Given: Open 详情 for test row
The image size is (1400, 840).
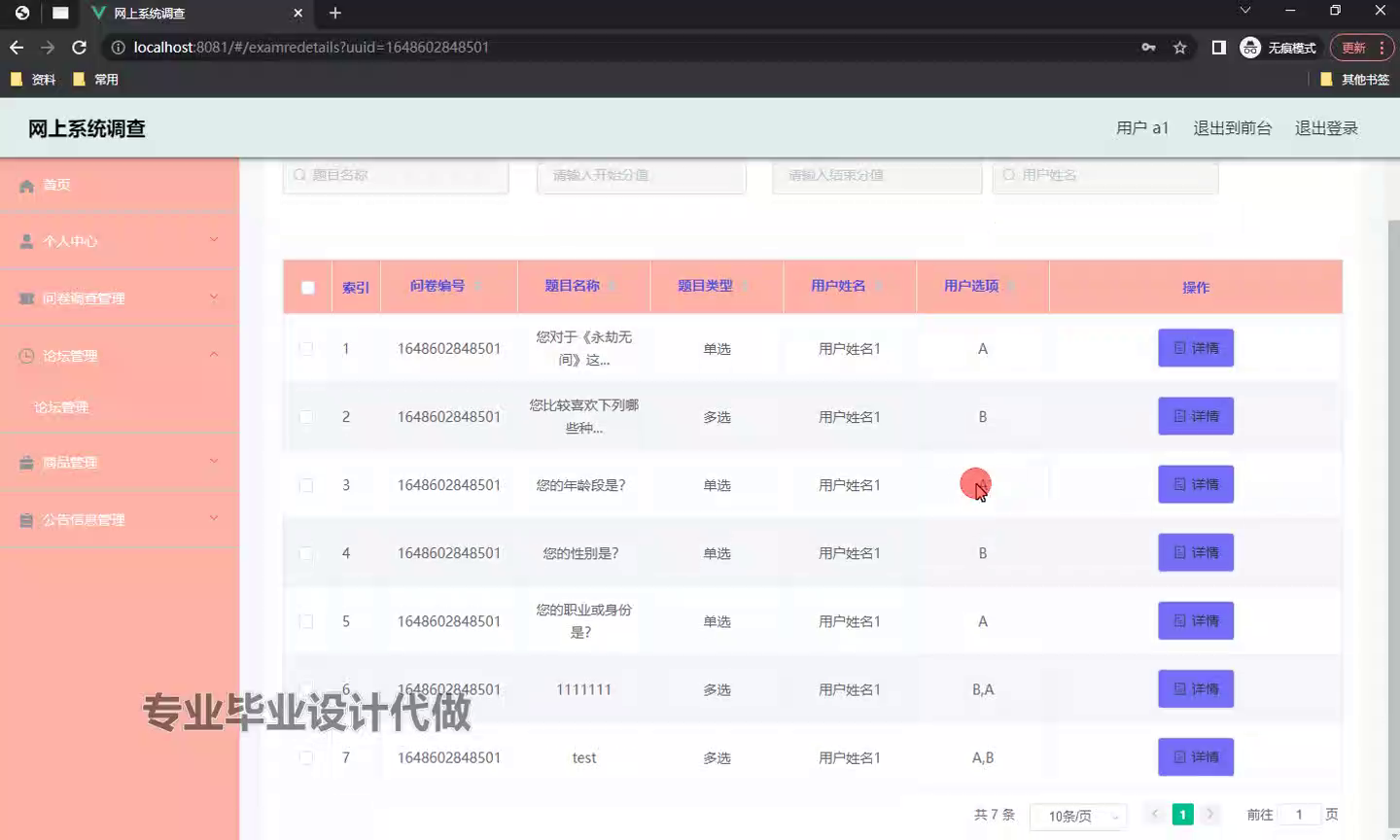Looking at the screenshot, I should pos(1196,757).
